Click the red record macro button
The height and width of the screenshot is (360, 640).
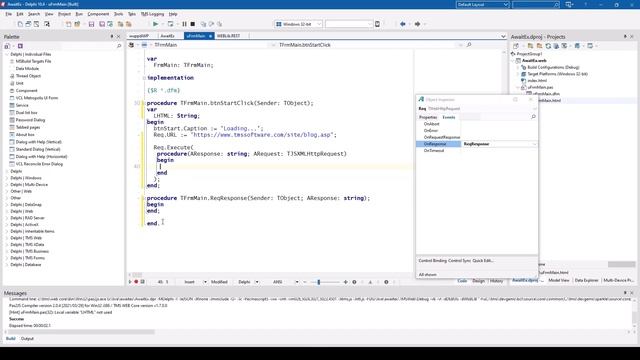[x=136, y=282]
